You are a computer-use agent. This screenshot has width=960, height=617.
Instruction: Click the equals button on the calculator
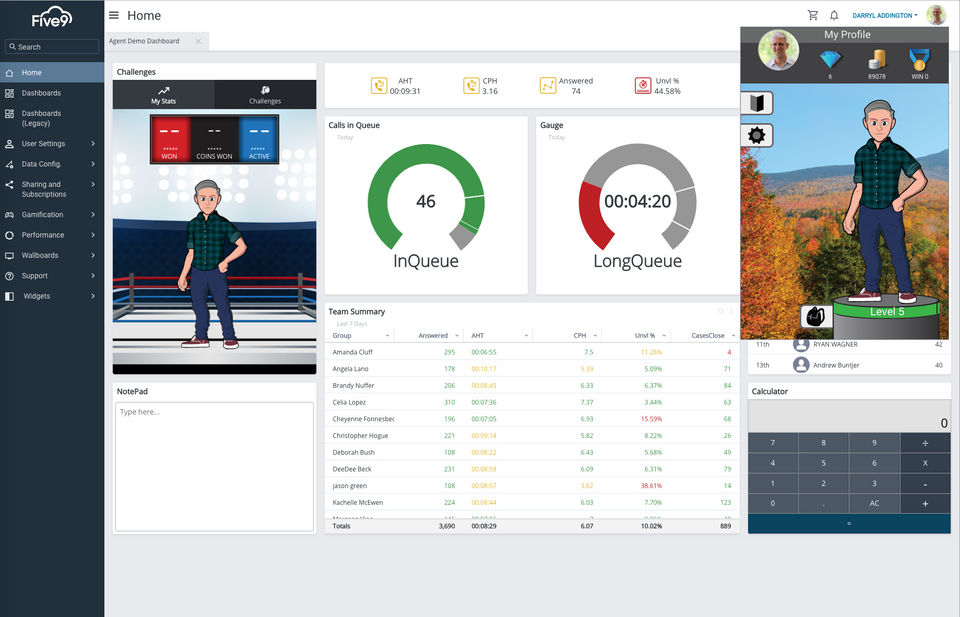click(849, 523)
